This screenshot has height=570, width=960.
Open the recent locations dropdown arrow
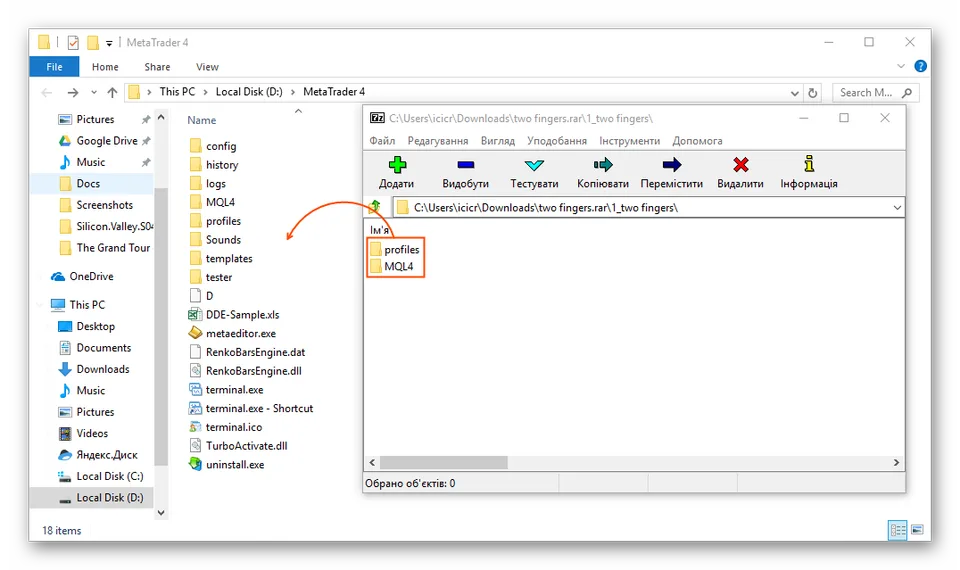[x=94, y=92]
